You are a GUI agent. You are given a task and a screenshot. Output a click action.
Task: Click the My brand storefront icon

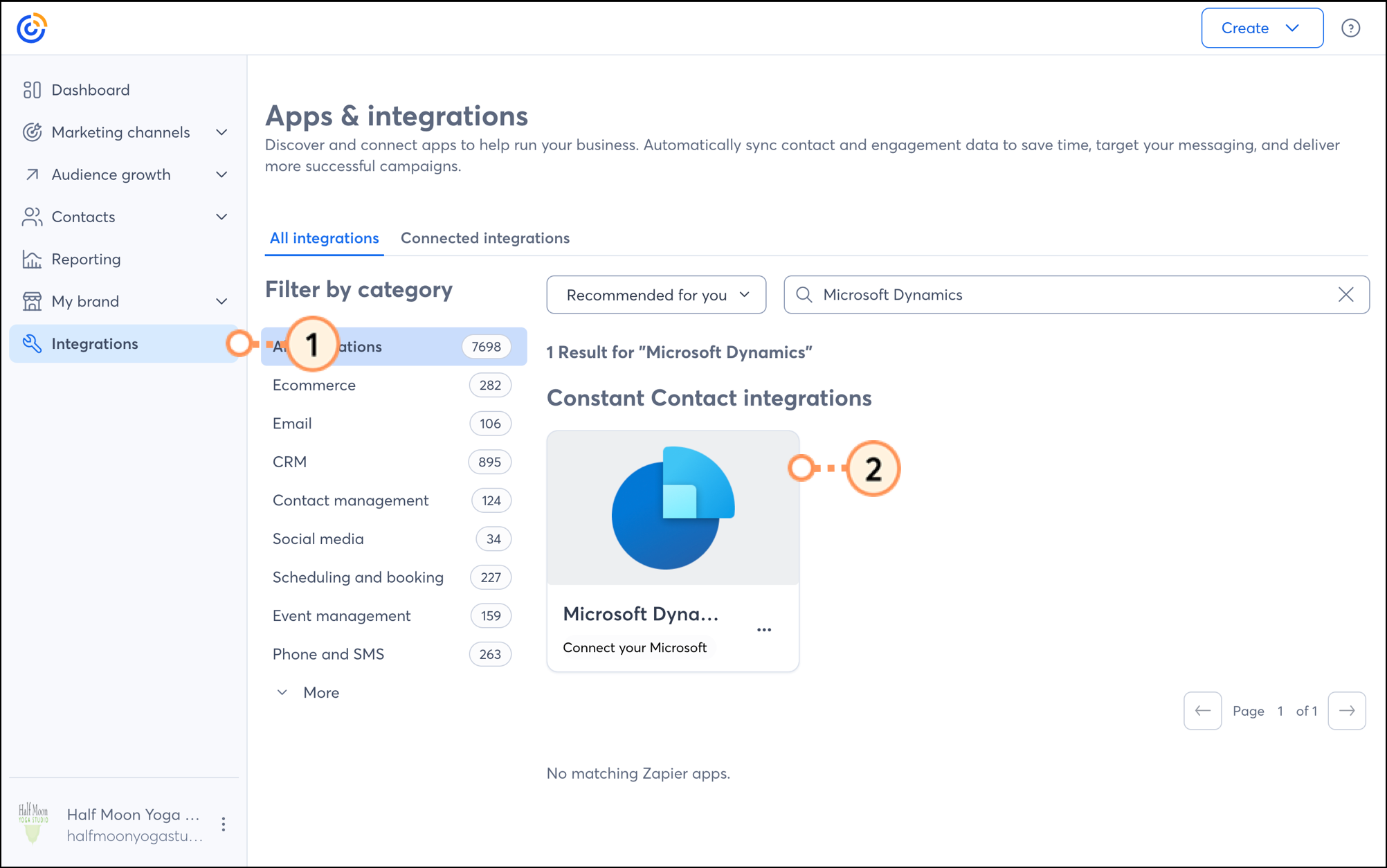(32, 301)
